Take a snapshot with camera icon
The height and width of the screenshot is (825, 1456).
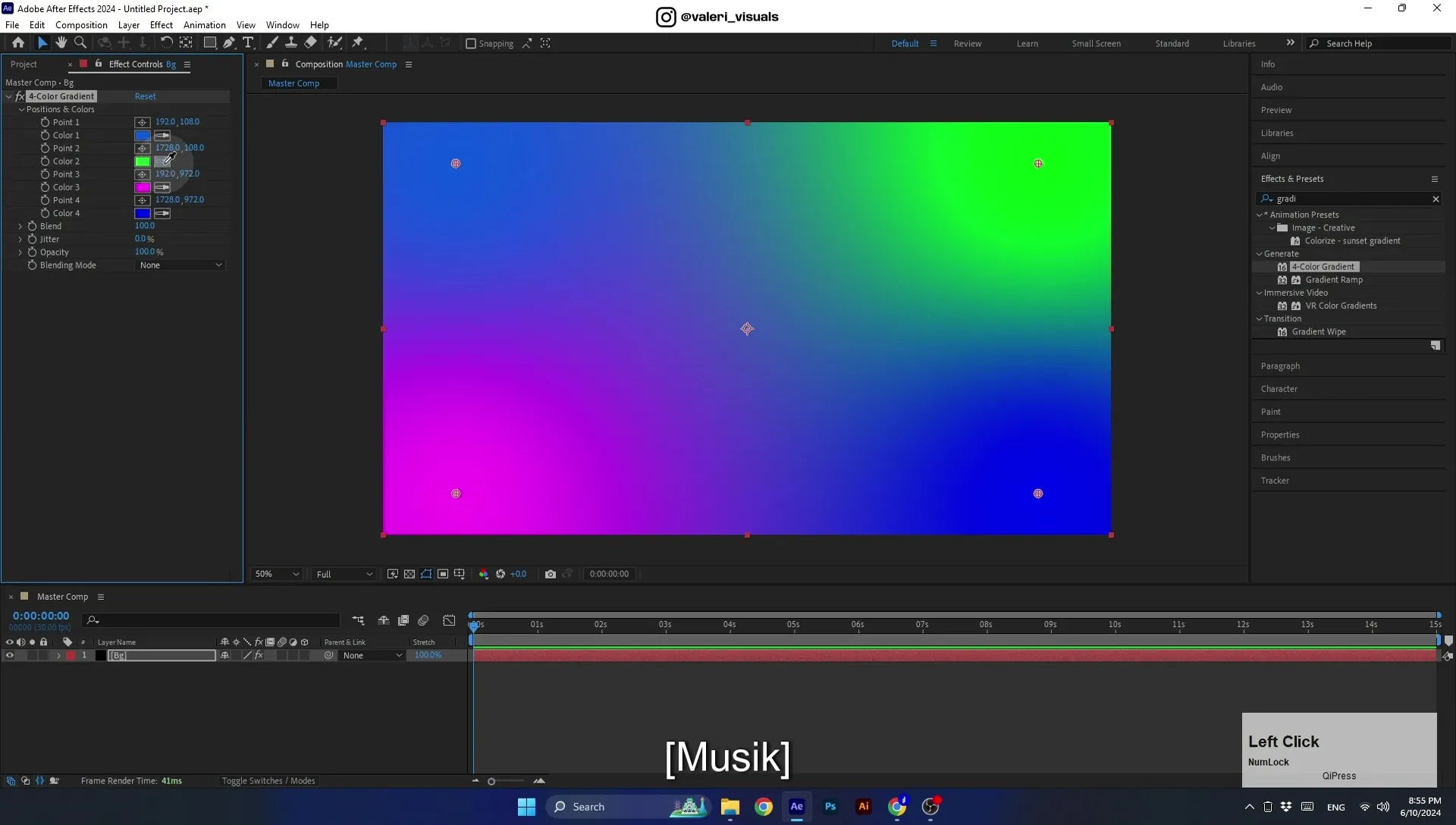551,574
